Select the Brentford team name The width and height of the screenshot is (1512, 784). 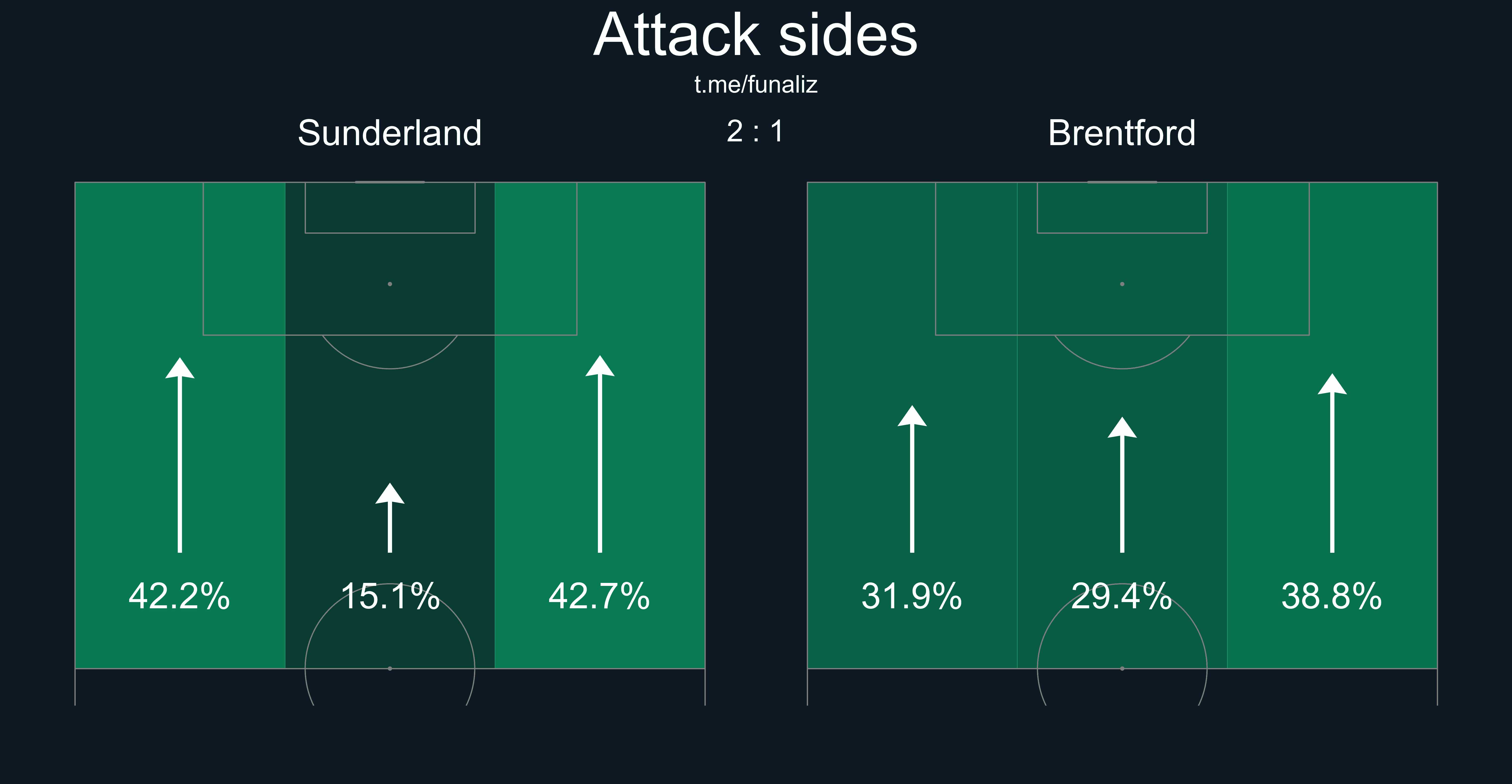tap(1122, 133)
